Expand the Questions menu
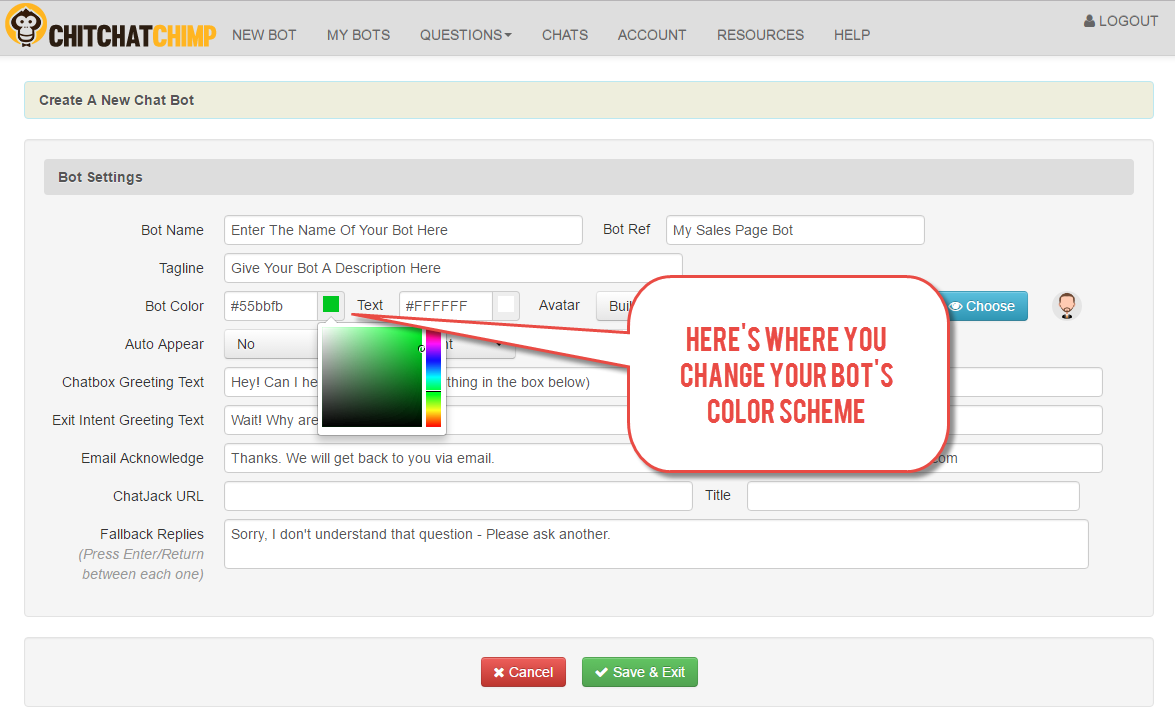Screen dimensions: 1175x728 pyautogui.click(x=465, y=35)
